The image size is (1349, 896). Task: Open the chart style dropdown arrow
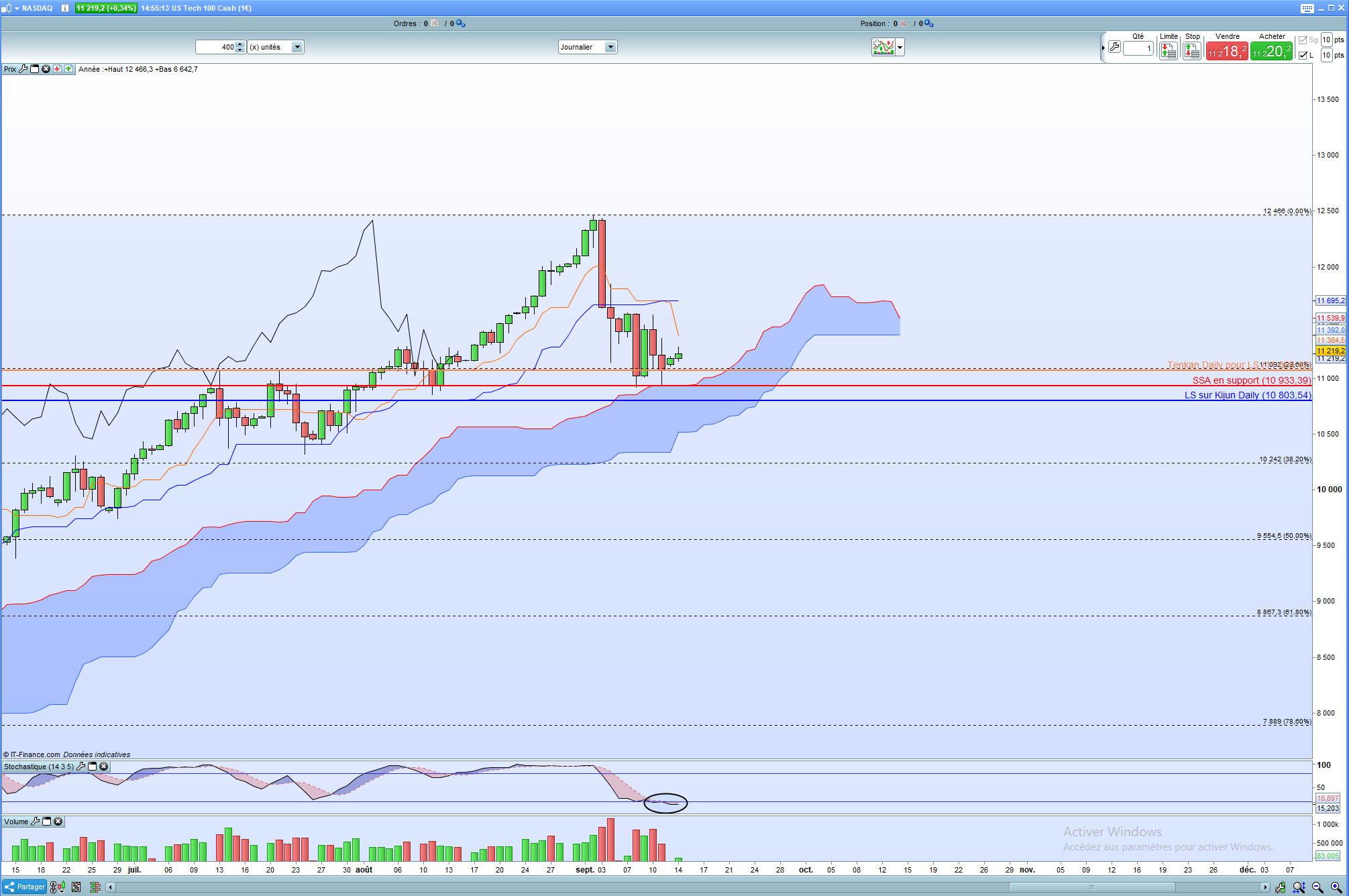pos(900,47)
